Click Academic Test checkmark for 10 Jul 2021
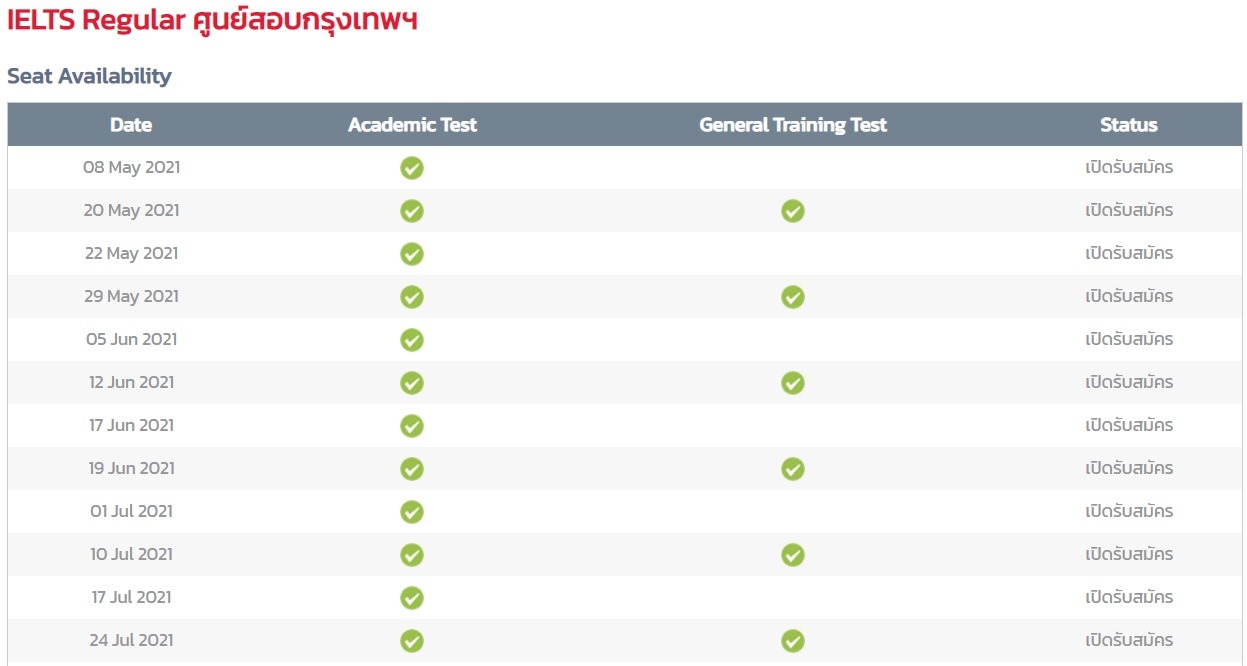The height and width of the screenshot is (666, 1247). point(412,555)
